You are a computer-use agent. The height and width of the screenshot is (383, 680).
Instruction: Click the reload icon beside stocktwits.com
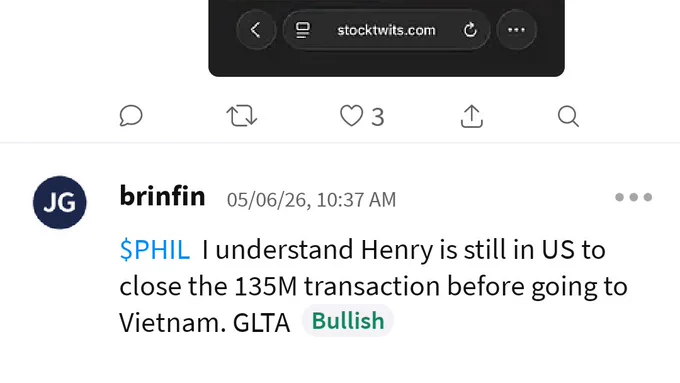pos(470,30)
